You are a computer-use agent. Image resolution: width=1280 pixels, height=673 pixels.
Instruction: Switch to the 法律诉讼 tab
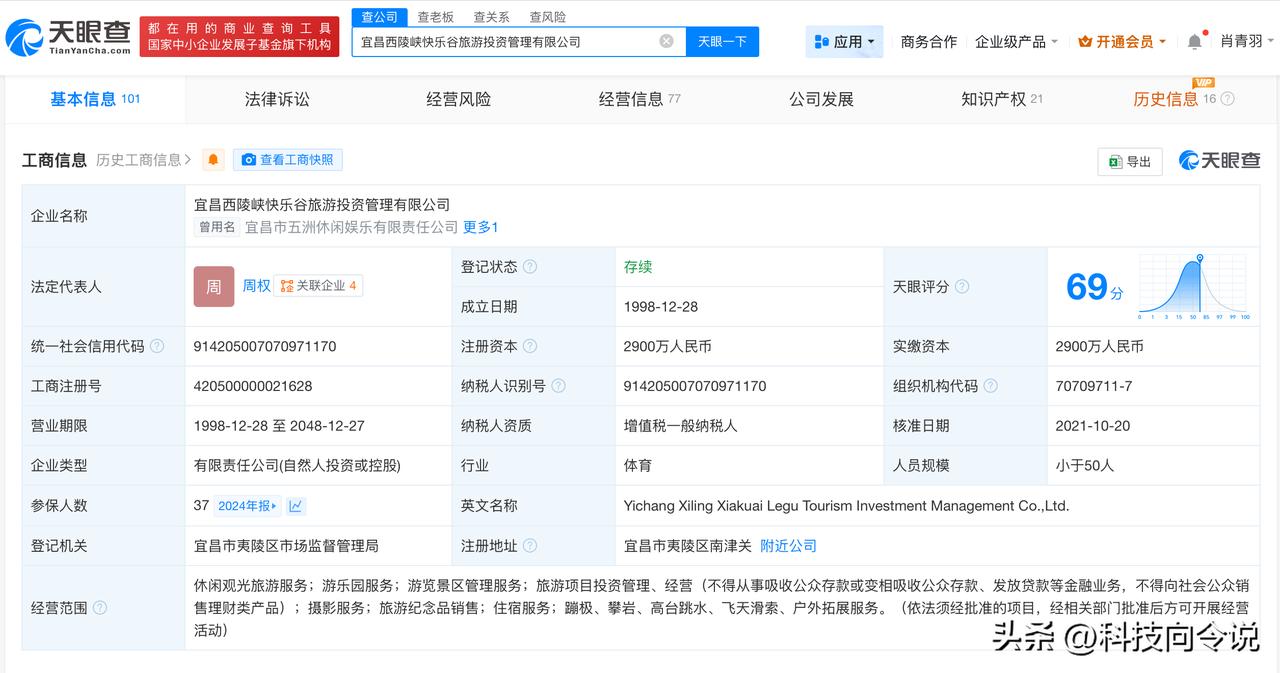[277, 99]
